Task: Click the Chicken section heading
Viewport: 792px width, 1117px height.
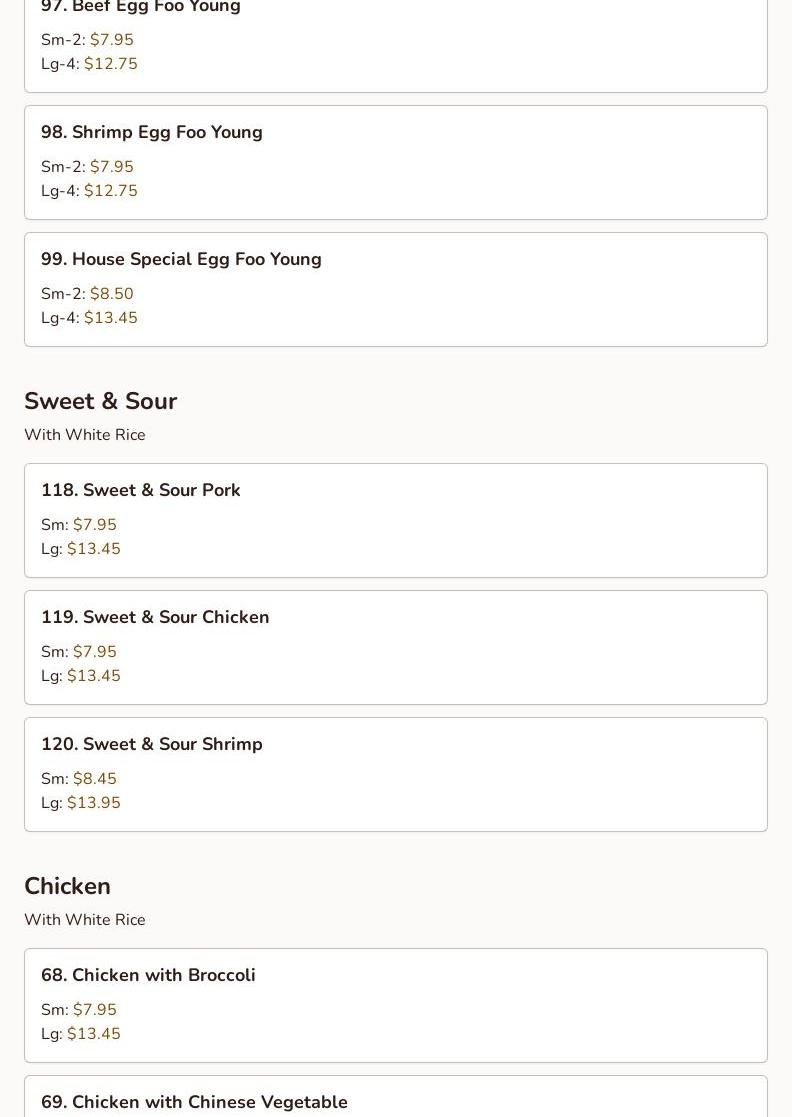Action: pos(67,886)
